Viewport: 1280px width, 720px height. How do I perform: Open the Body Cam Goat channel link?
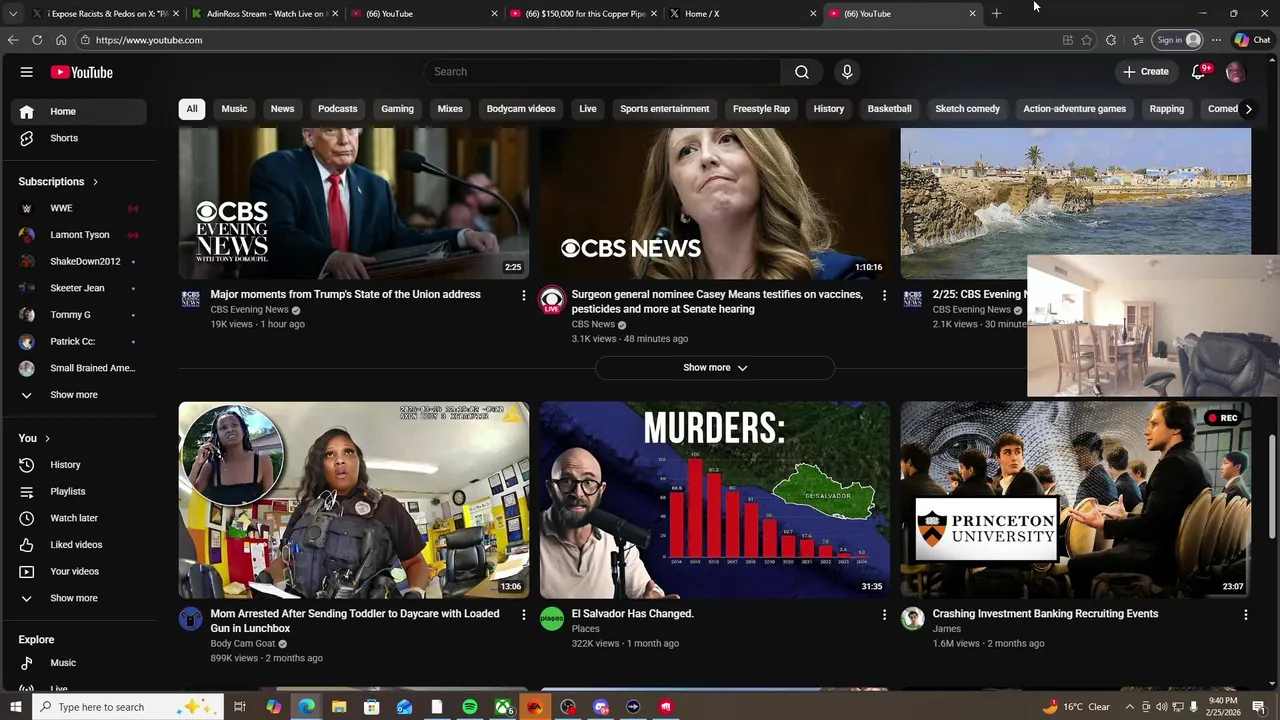click(x=243, y=644)
